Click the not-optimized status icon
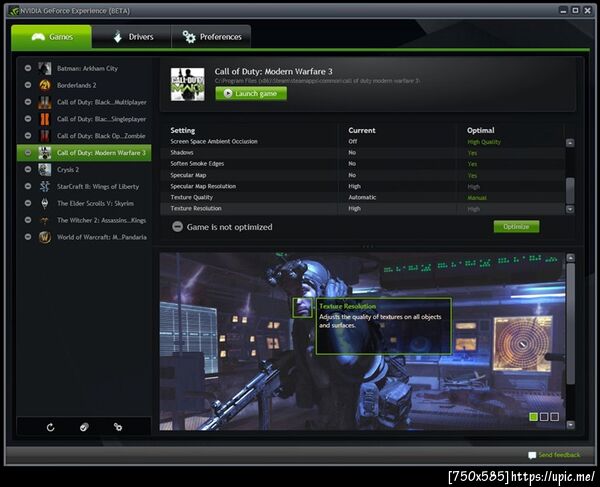Viewport: 600px width, 487px height. point(177,226)
